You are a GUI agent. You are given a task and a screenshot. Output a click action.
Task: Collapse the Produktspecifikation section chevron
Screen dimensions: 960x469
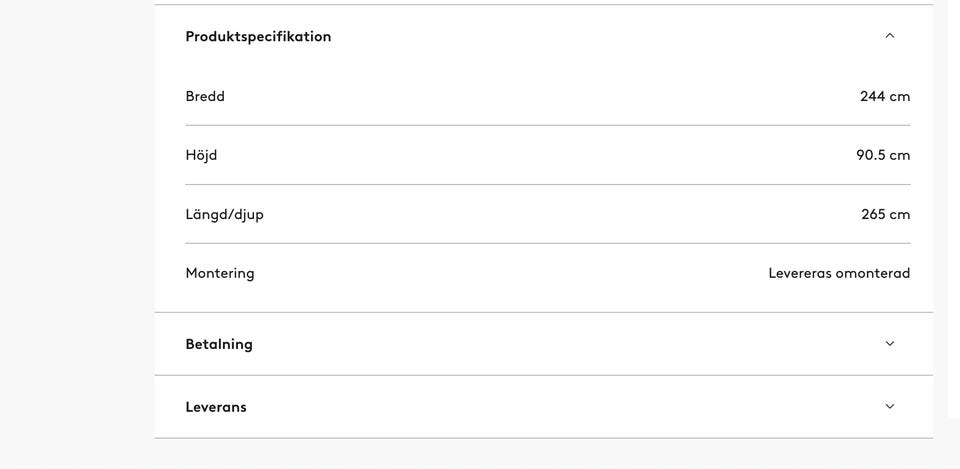889,36
